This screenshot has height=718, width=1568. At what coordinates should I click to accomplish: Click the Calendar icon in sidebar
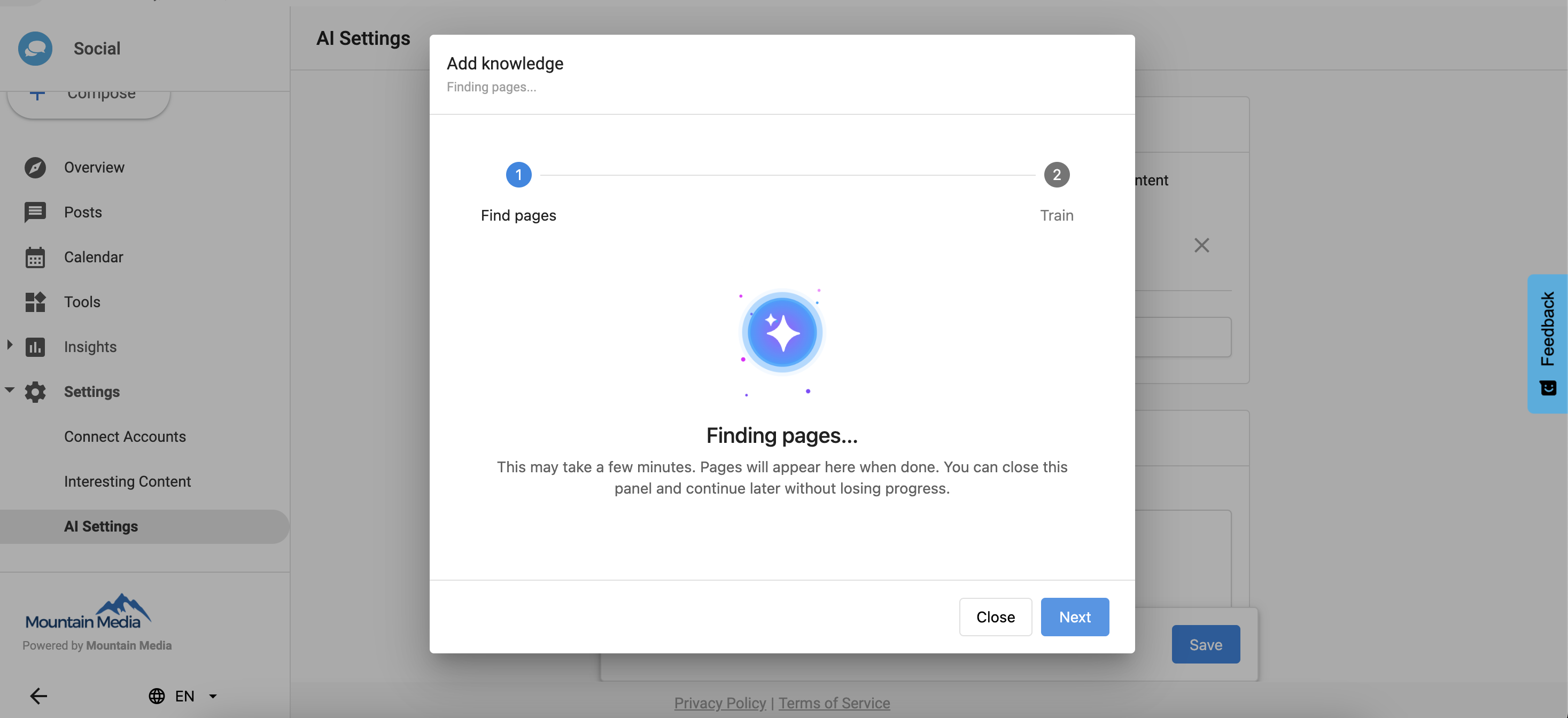35,257
